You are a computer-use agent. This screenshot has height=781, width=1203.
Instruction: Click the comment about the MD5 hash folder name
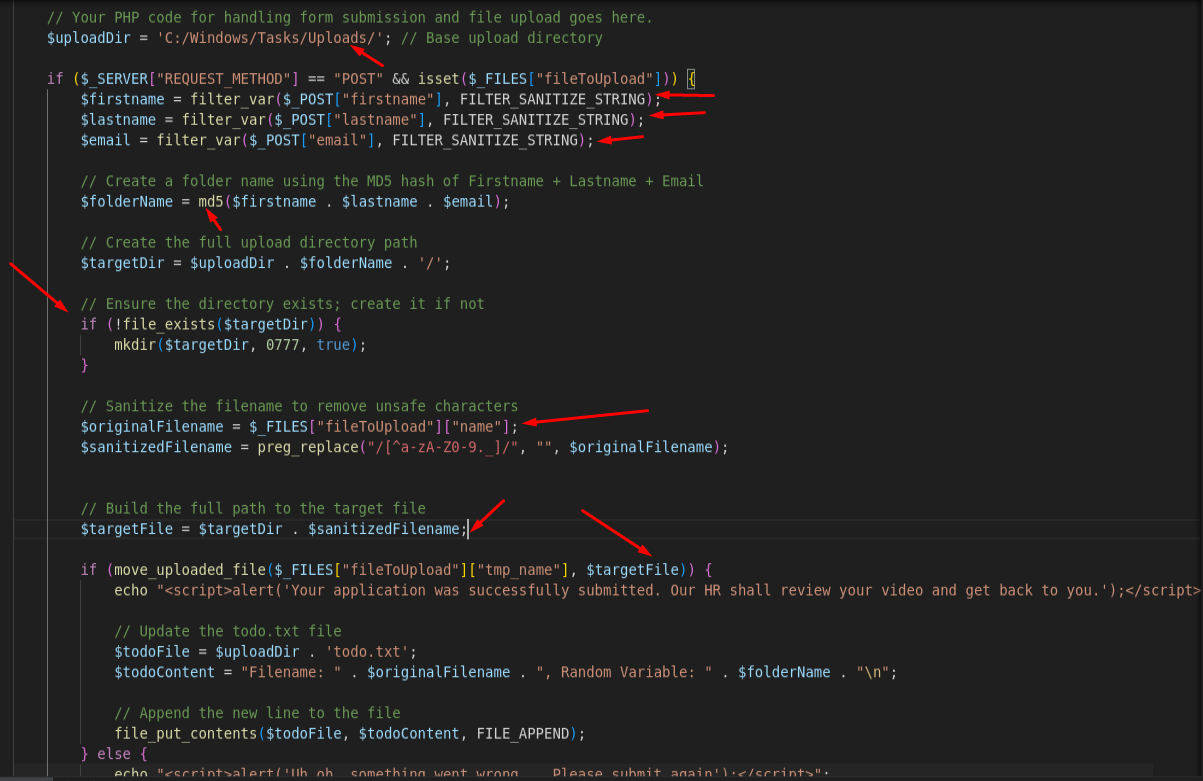pyautogui.click(x=392, y=181)
